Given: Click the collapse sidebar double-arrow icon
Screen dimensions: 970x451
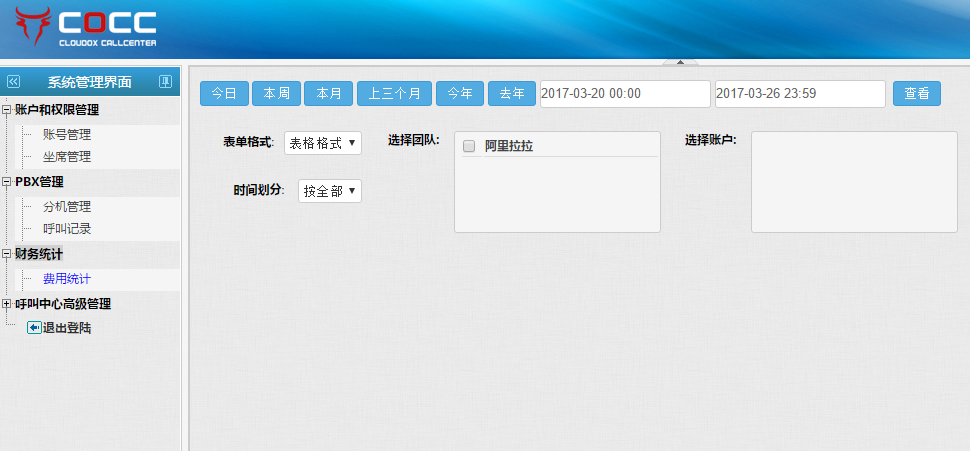Looking at the screenshot, I should click(x=13, y=82).
